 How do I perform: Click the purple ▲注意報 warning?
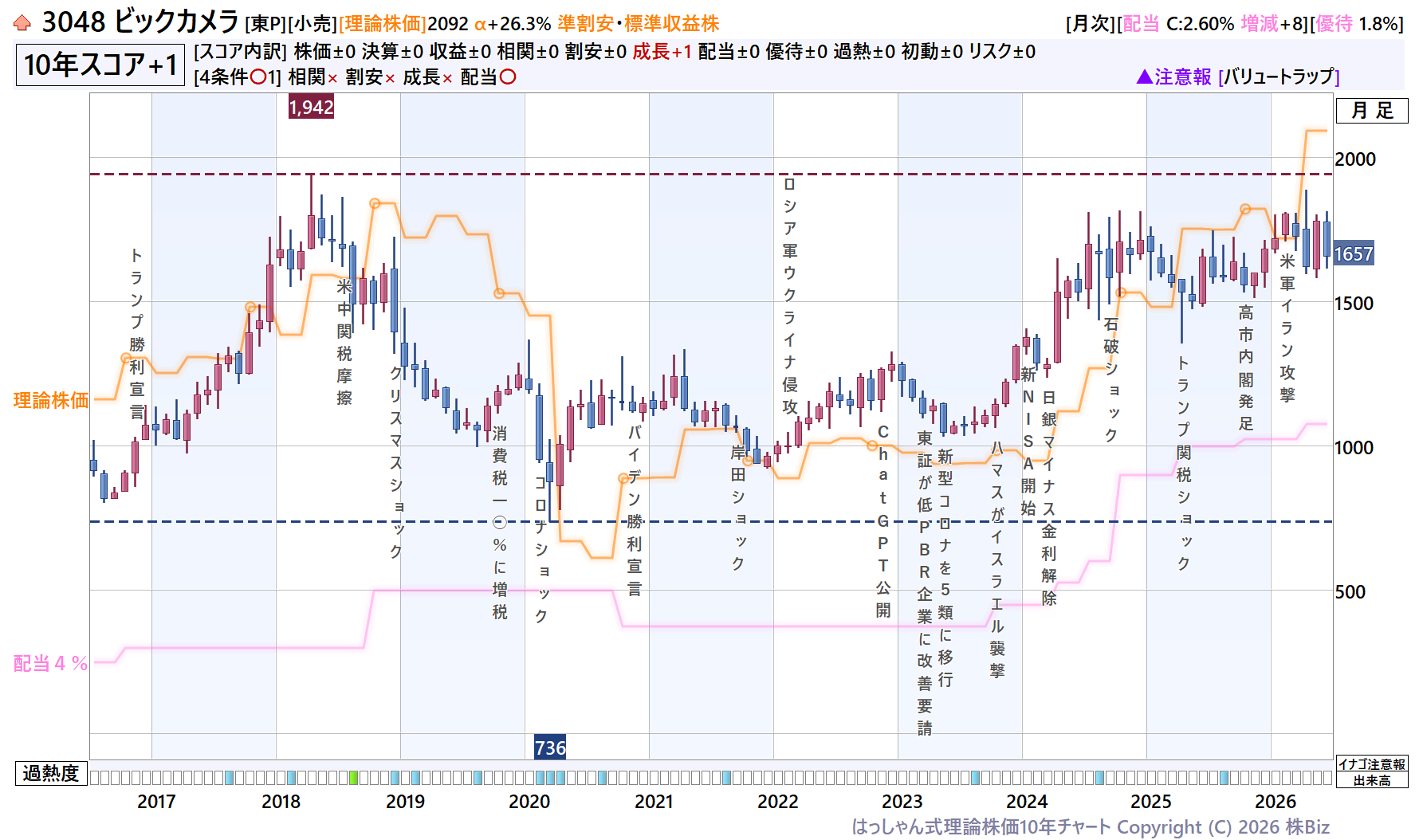(1173, 77)
